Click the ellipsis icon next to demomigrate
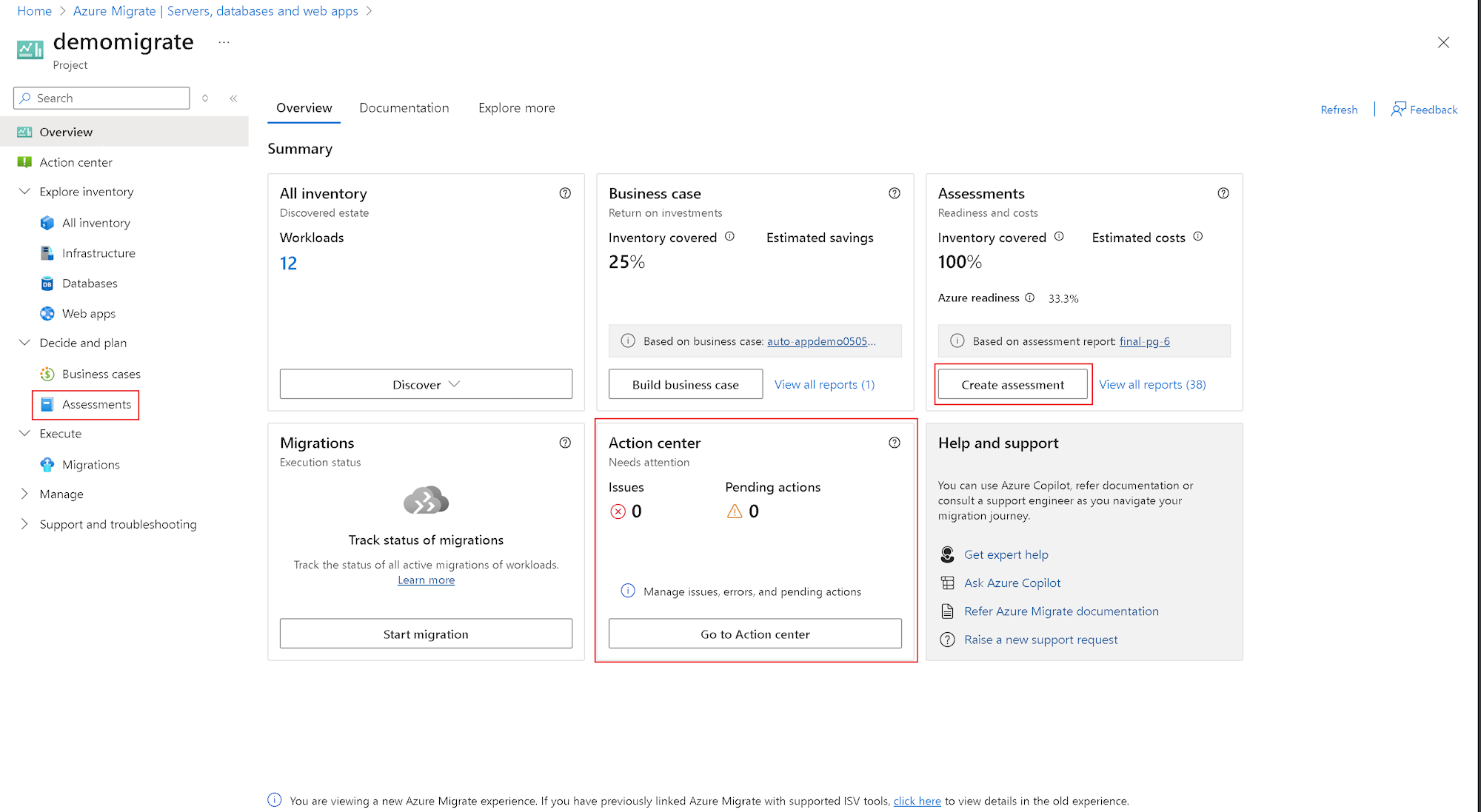1481x812 pixels. click(224, 43)
